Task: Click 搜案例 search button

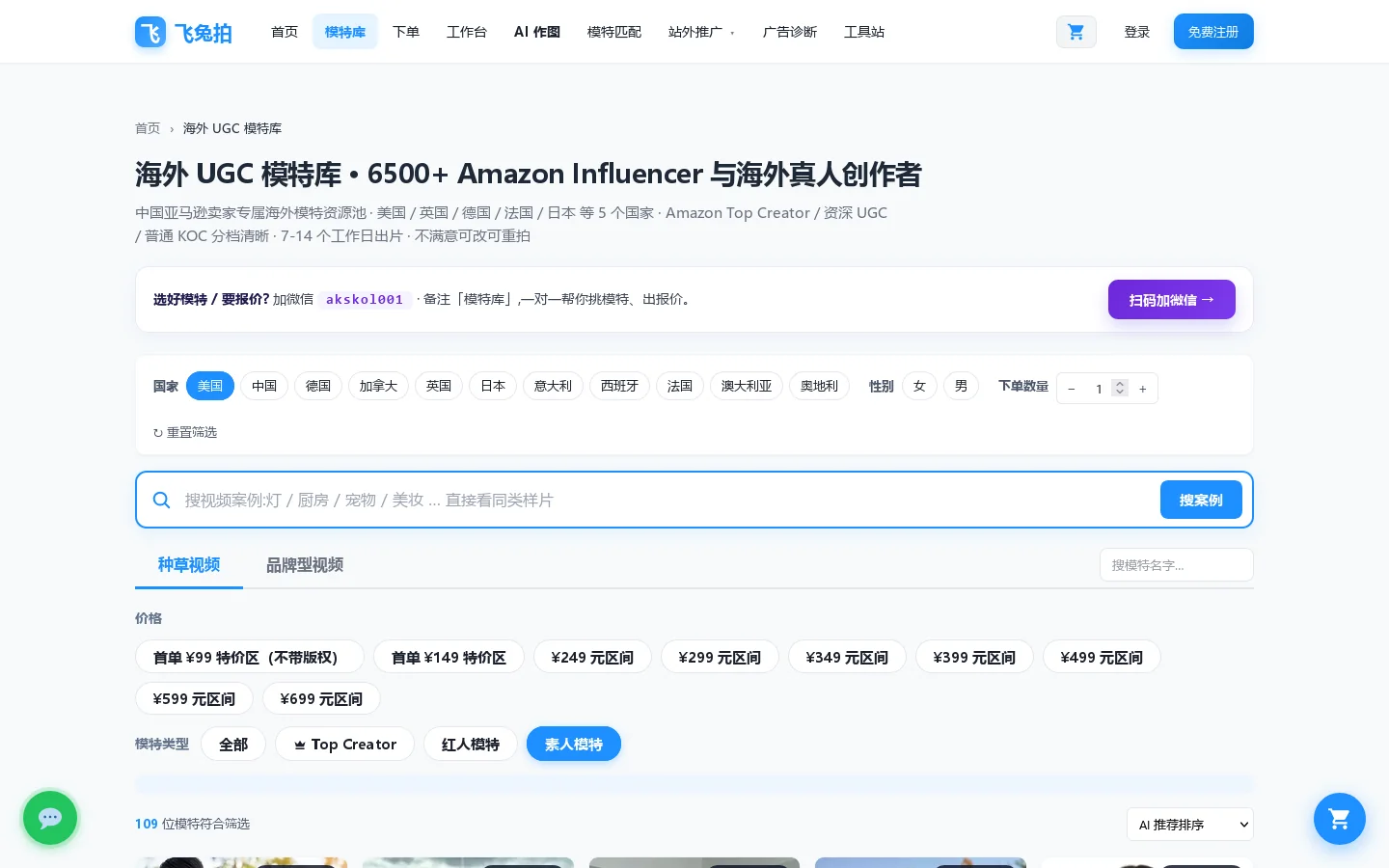Action: click(x=1201, y=500)
